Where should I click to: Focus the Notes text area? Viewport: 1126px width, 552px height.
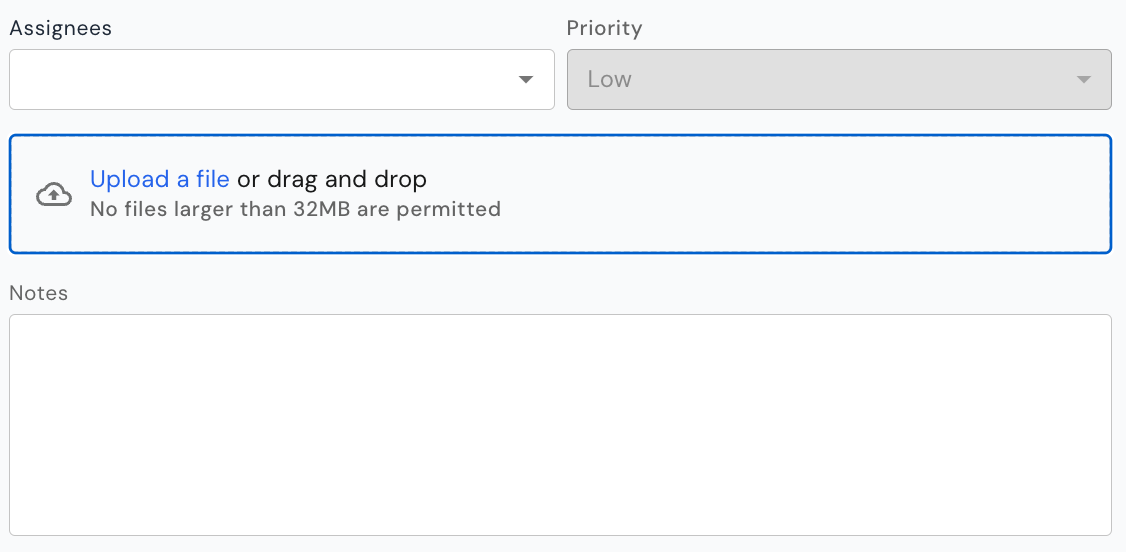point(560,425)
